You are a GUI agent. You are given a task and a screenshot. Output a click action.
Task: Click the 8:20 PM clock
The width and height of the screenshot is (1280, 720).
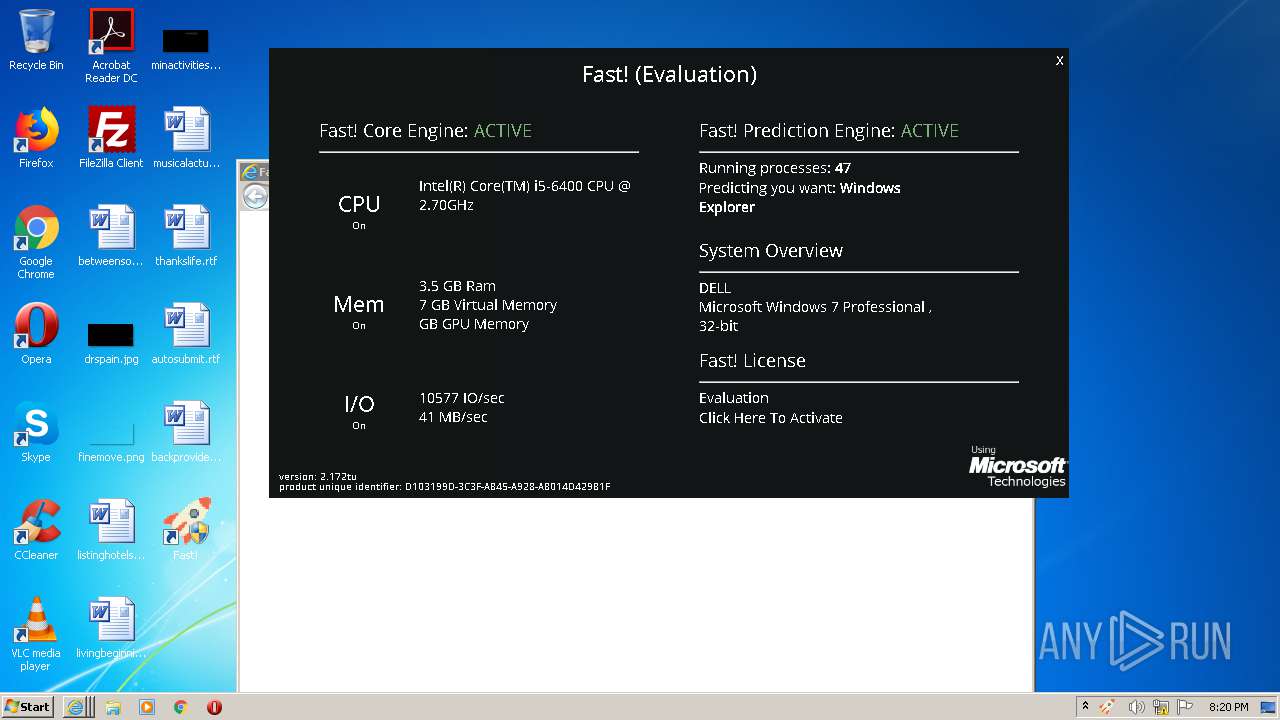[1228, 707]
